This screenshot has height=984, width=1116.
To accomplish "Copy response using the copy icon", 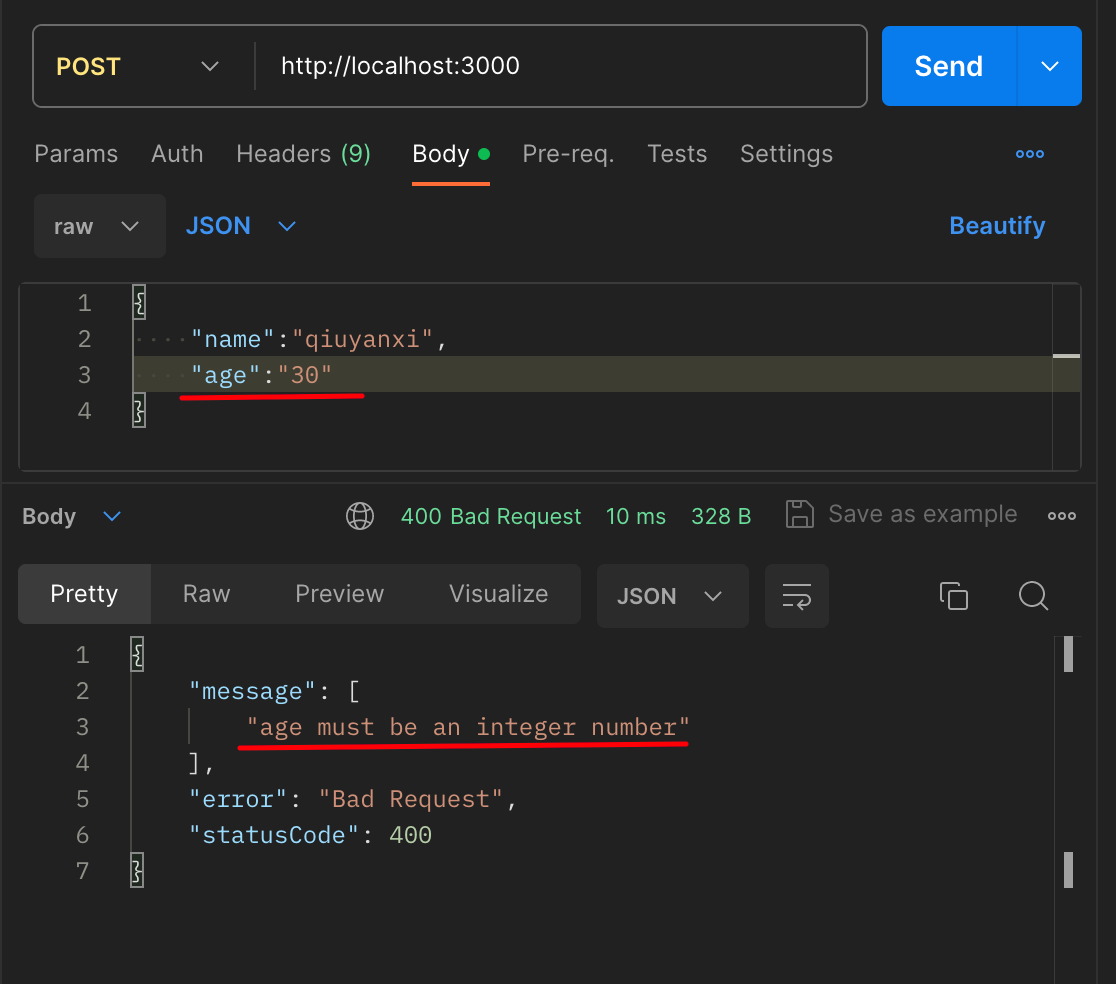I will [x=954, y=596].
